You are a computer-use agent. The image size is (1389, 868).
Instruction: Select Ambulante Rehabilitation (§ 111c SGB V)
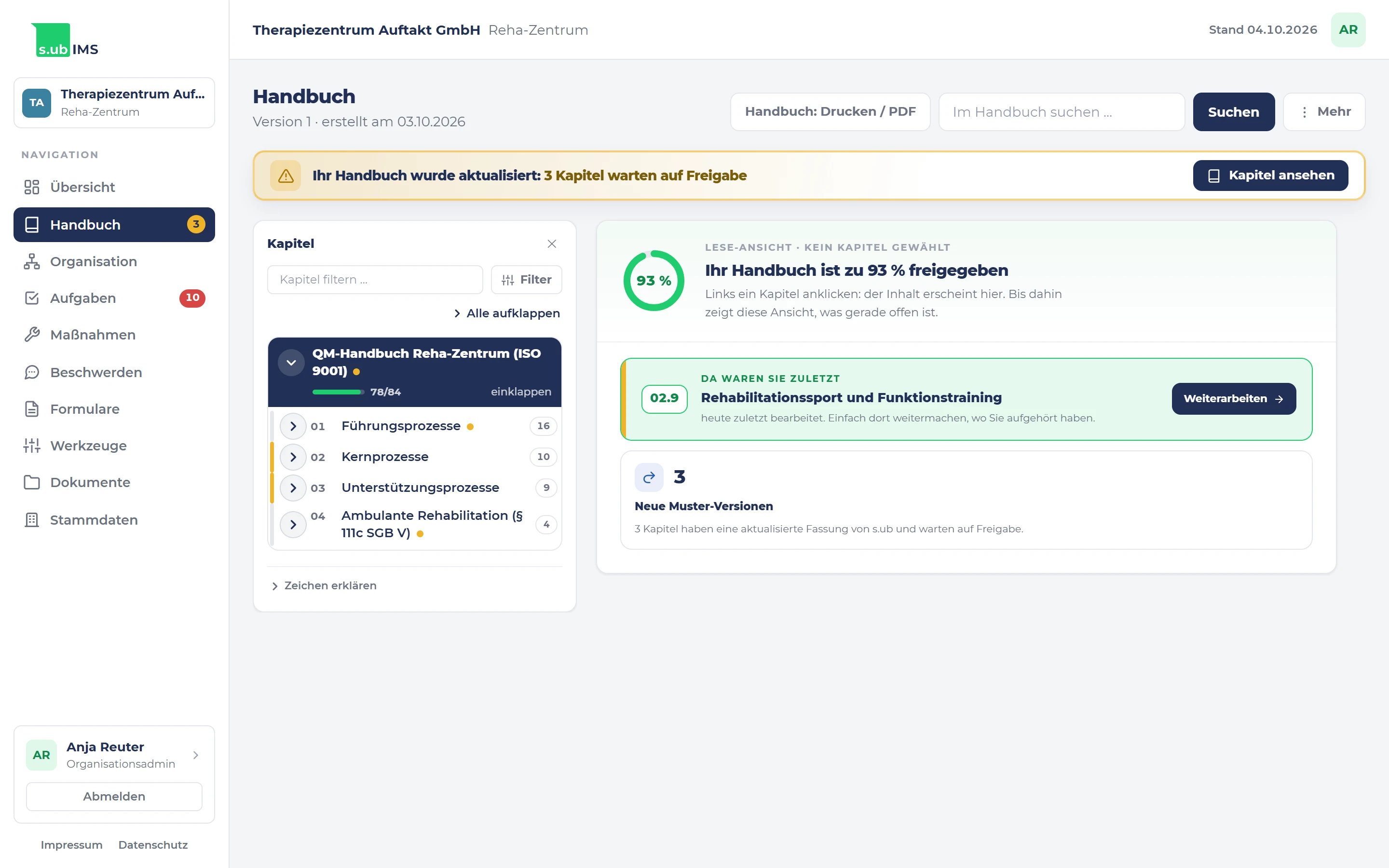(432, 524)
